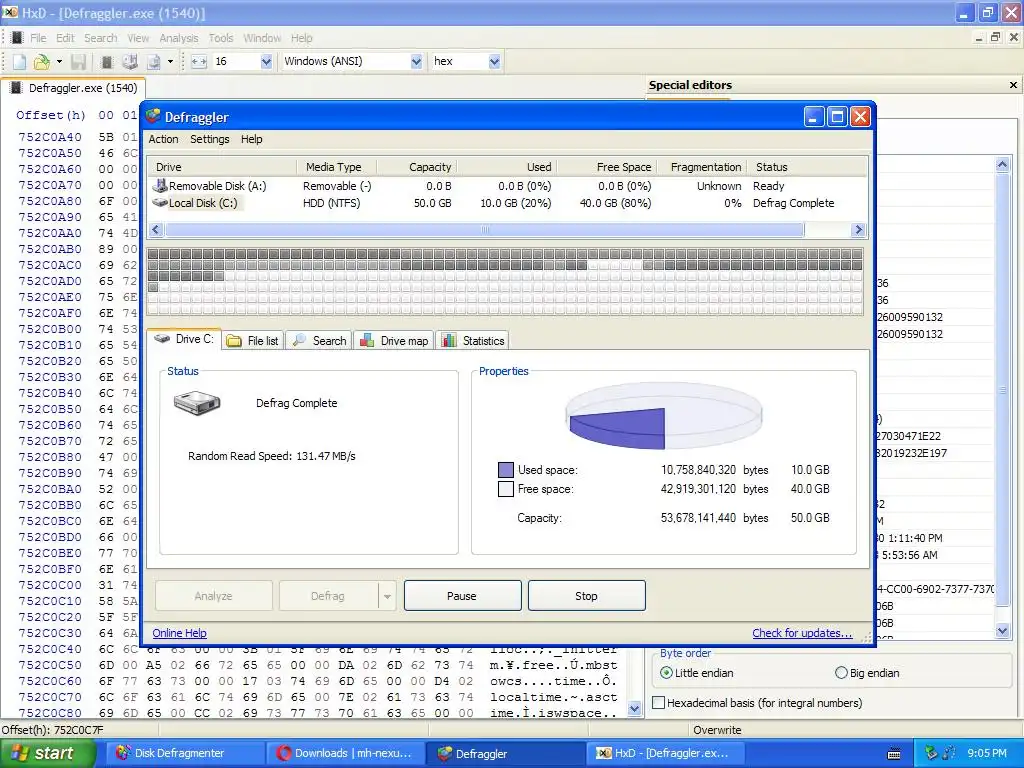Image resolution: width=1024 pixels, height=768 pixels.
Task: Click the Open RAM chip icon in HxD toolbar
Action: (x=106, y=61)
